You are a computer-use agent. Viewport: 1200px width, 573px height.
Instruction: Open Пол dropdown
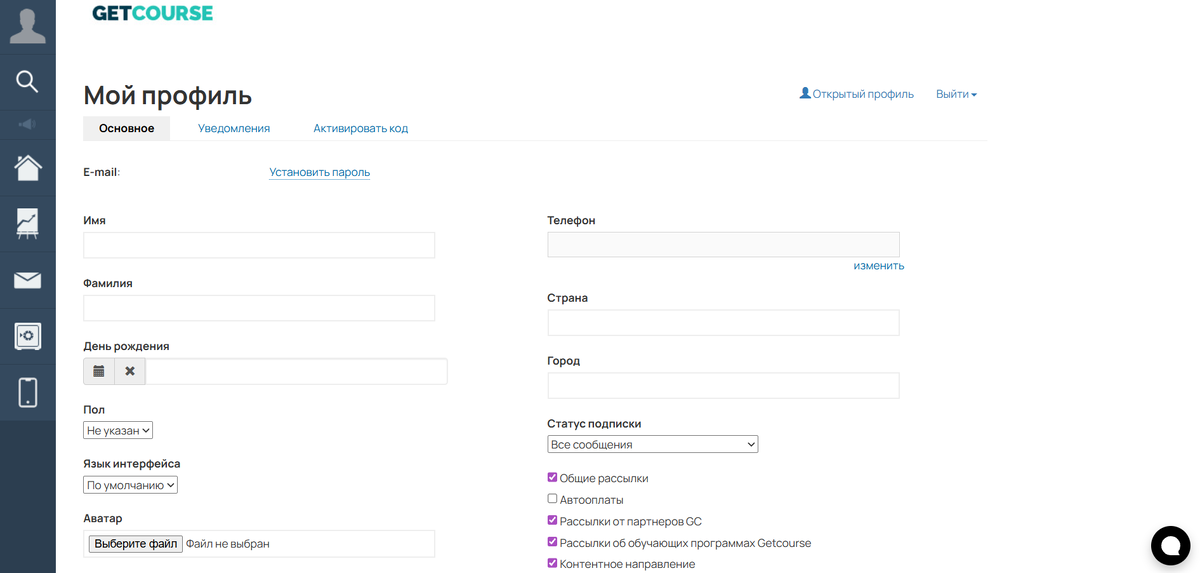(x=118, y=431)
